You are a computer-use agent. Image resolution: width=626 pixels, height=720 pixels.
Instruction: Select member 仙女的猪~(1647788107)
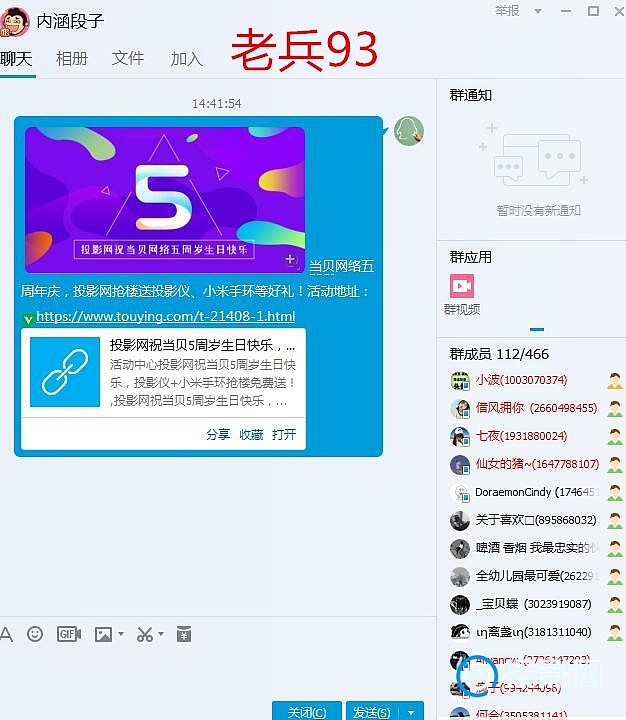(x=537, y=464)
